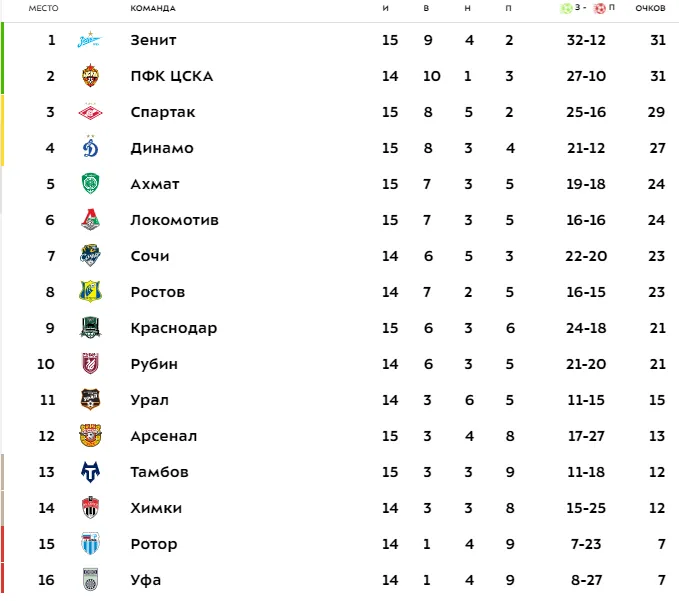Screen dimensions: 679x601
Task: Click the Akhmat green crest
Action: point(90,184)
